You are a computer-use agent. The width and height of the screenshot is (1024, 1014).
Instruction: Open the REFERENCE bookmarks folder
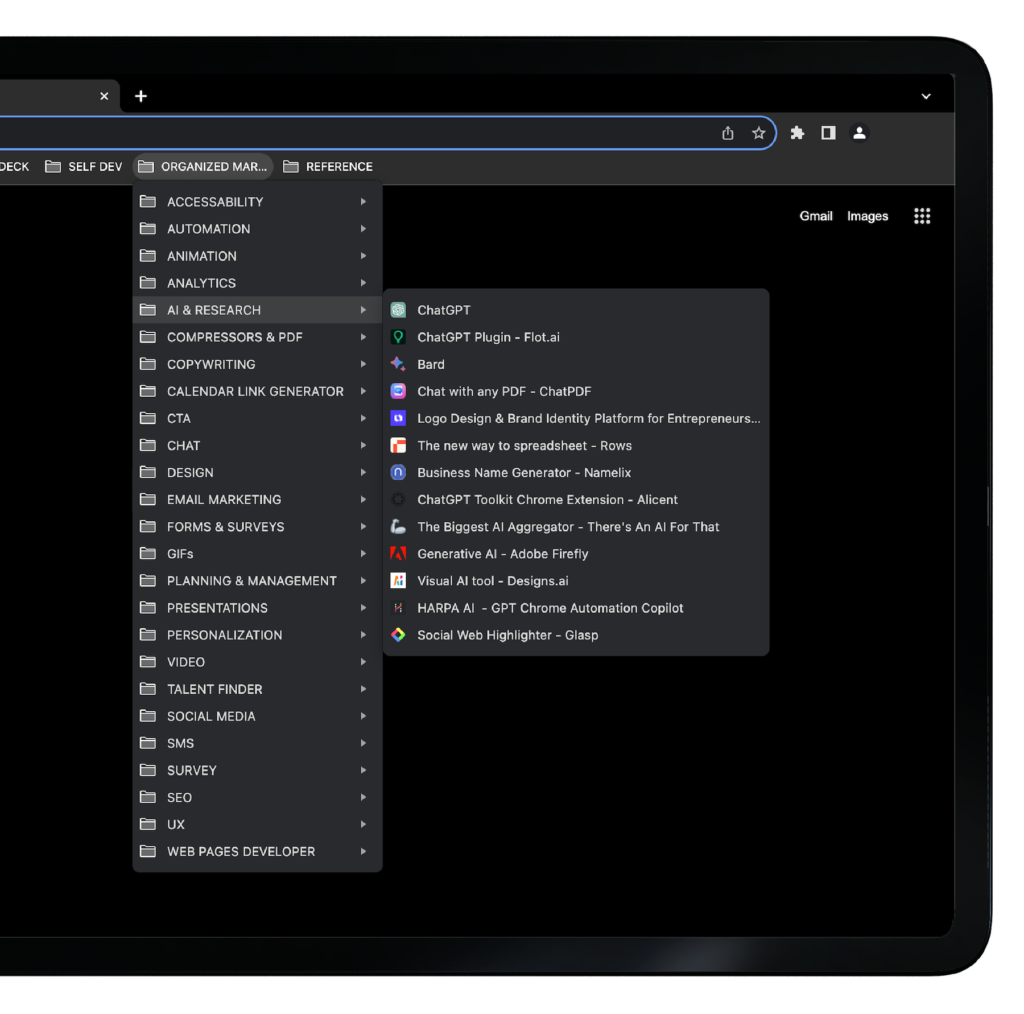(328, 167)
